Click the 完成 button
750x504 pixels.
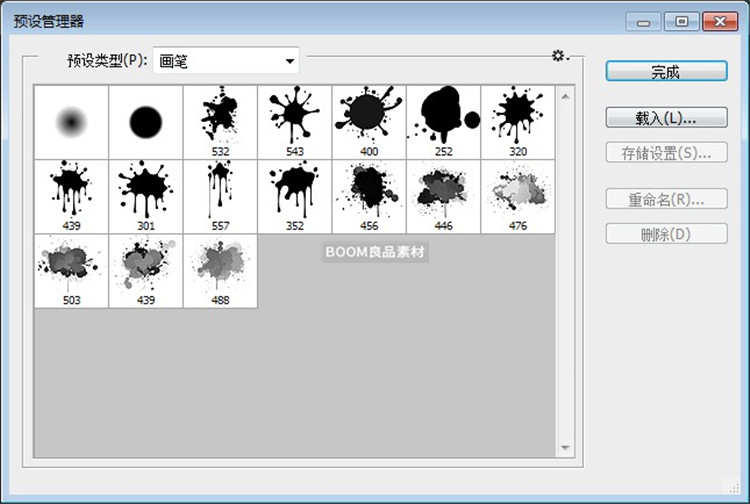(666, 72)
